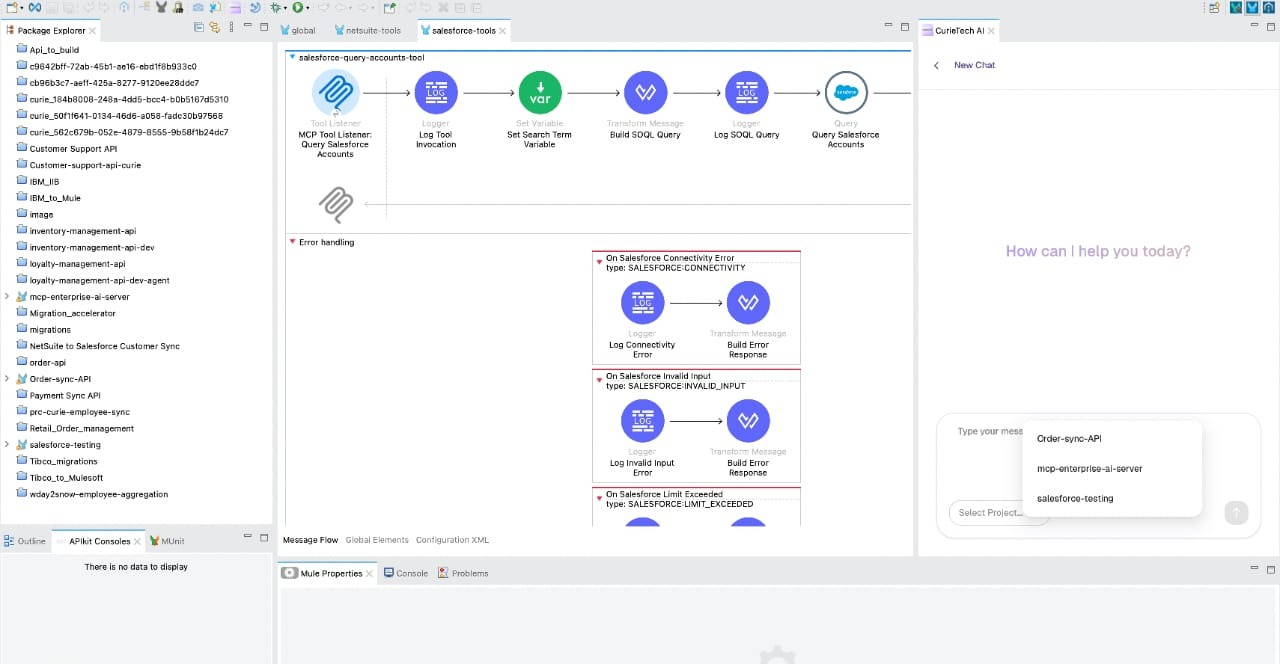The image size is (1280, 664).
Task: Start a New Chat in CurieTech AI
Action: 973,65
